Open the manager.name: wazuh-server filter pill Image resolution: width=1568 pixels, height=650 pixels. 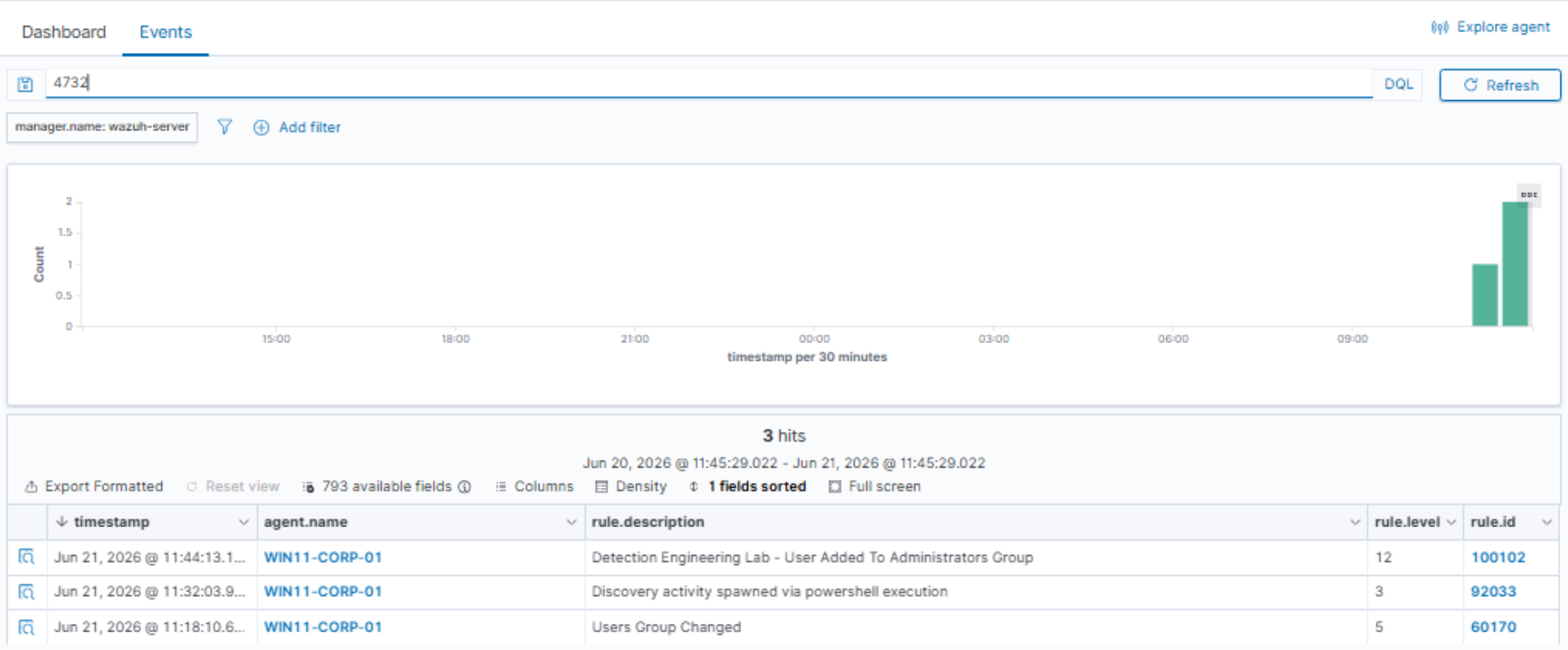103,127
